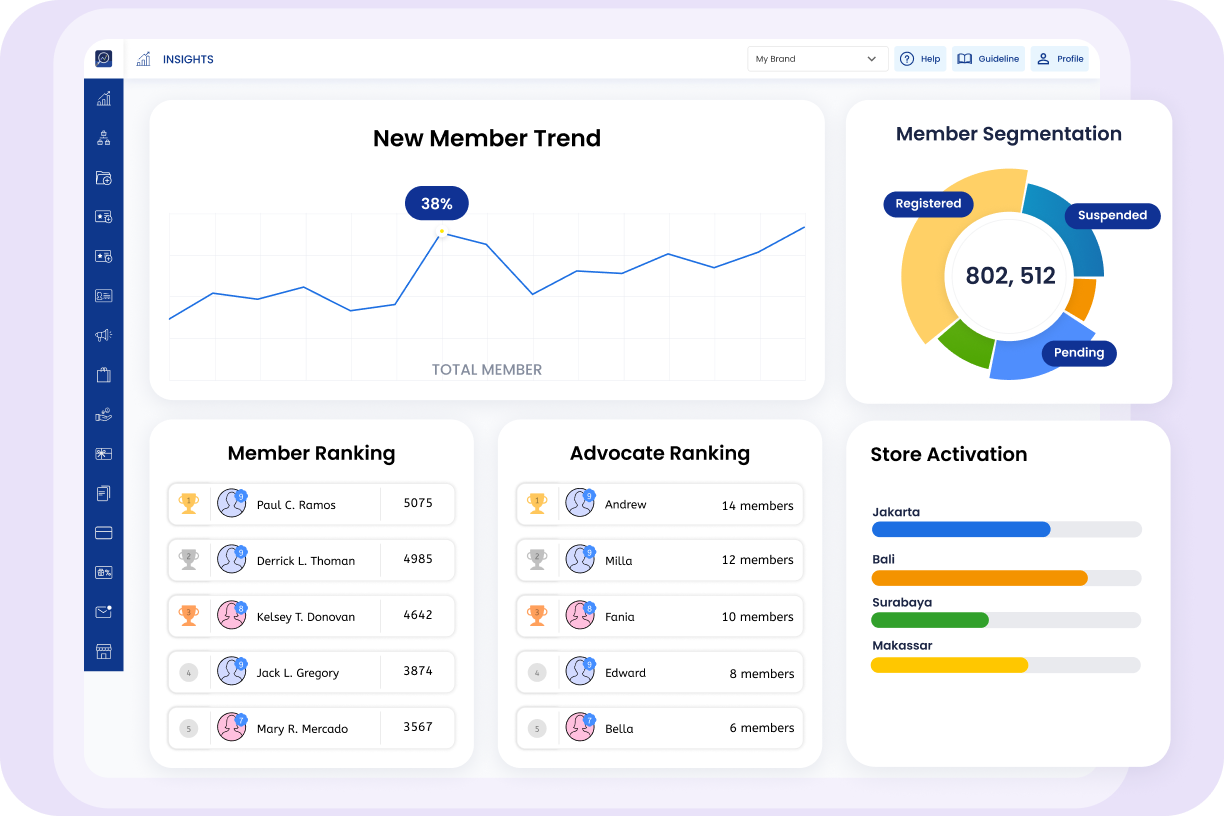Click the Registered segment label

[928, 204]
